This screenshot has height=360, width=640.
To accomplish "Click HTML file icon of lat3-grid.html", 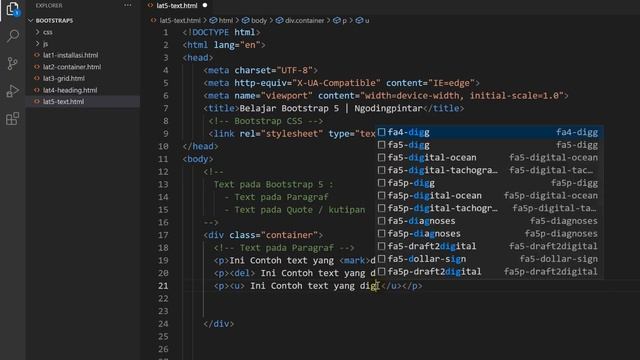I will pyautogui.click(x=37, y=78).
